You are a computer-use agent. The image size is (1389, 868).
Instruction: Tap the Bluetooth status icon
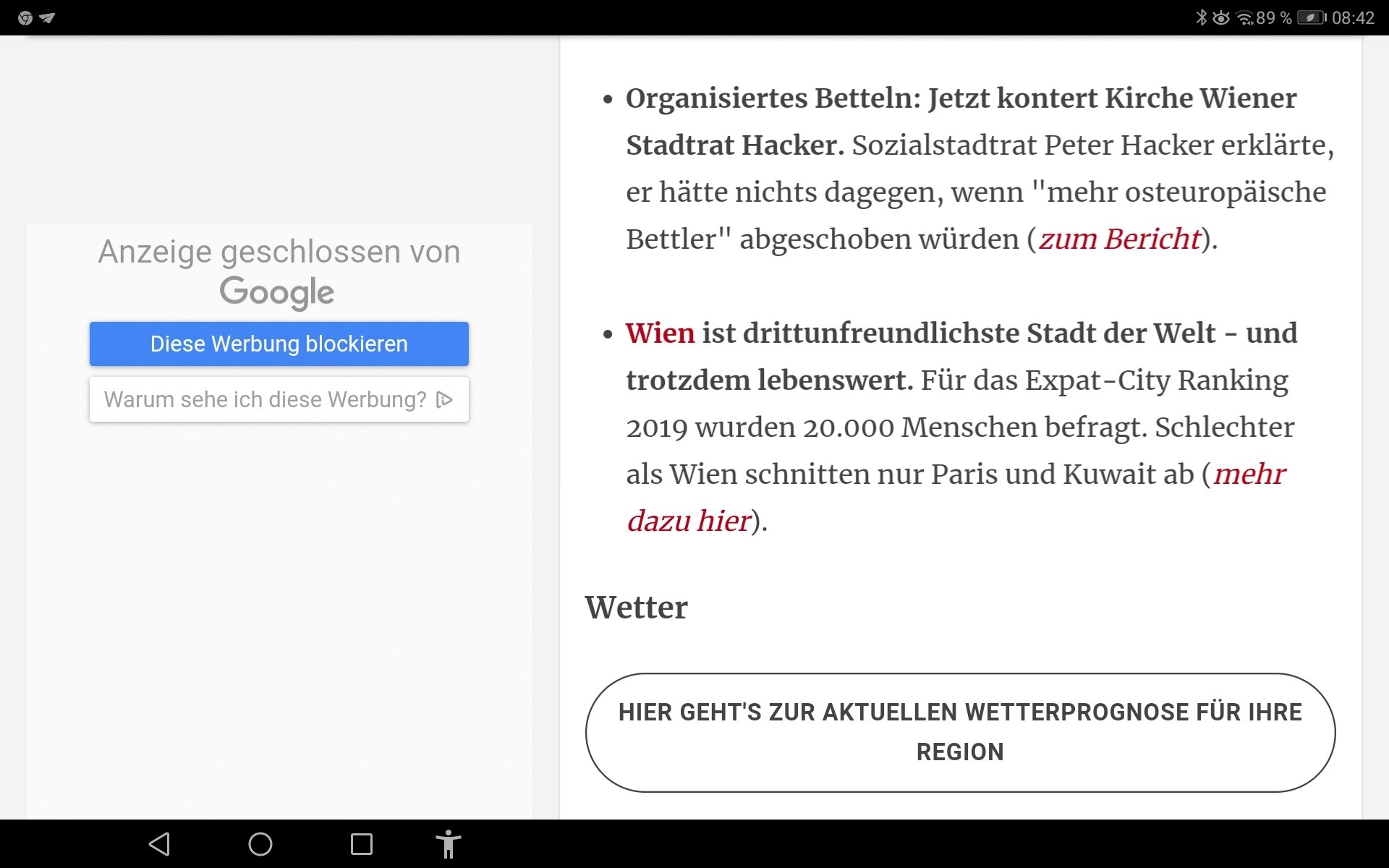tap(1201, 17)
